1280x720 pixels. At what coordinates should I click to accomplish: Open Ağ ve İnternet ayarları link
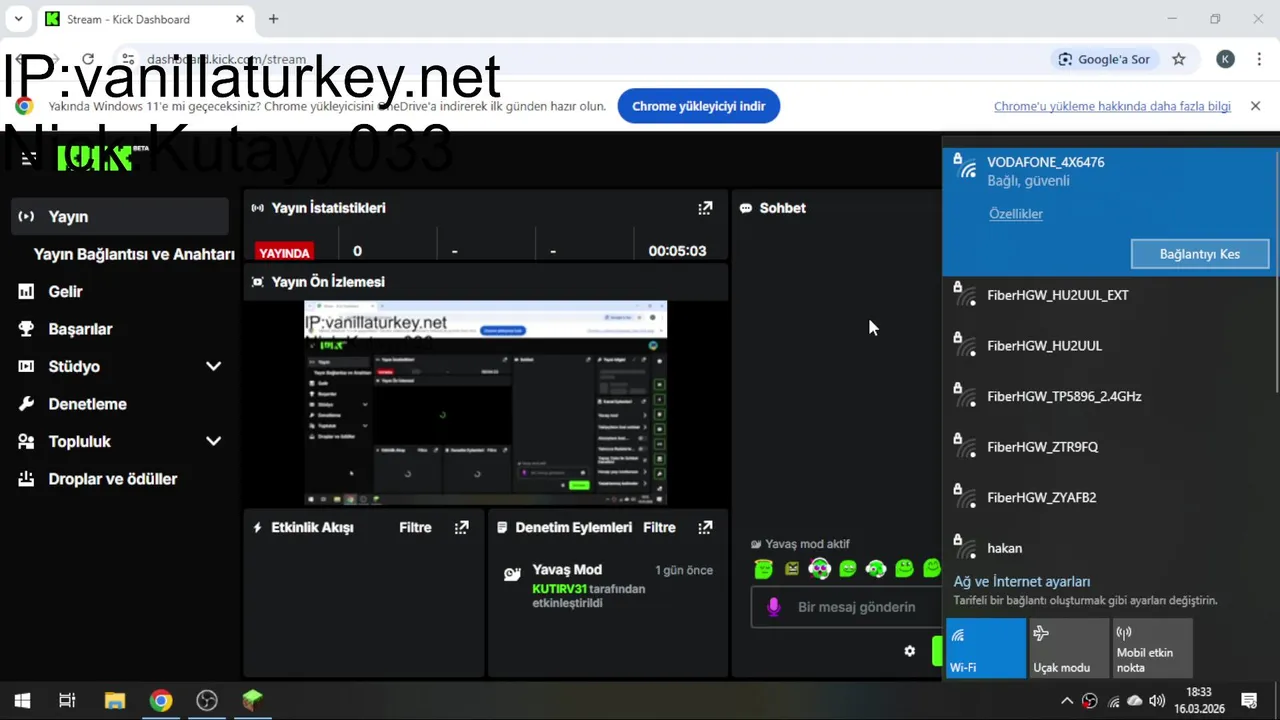click(x=1021, y=582)
